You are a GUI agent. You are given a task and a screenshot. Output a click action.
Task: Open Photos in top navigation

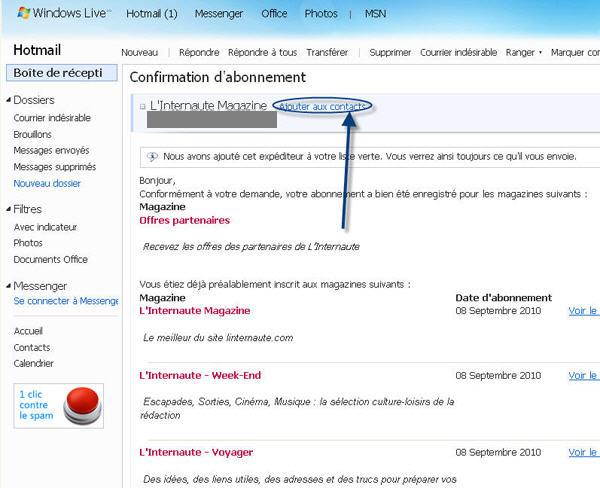pyautogui.click(x=321, y=13)
